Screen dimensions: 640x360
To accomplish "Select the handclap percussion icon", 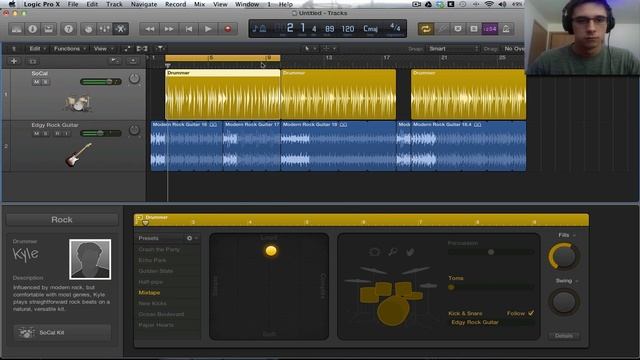I will 410,252.
